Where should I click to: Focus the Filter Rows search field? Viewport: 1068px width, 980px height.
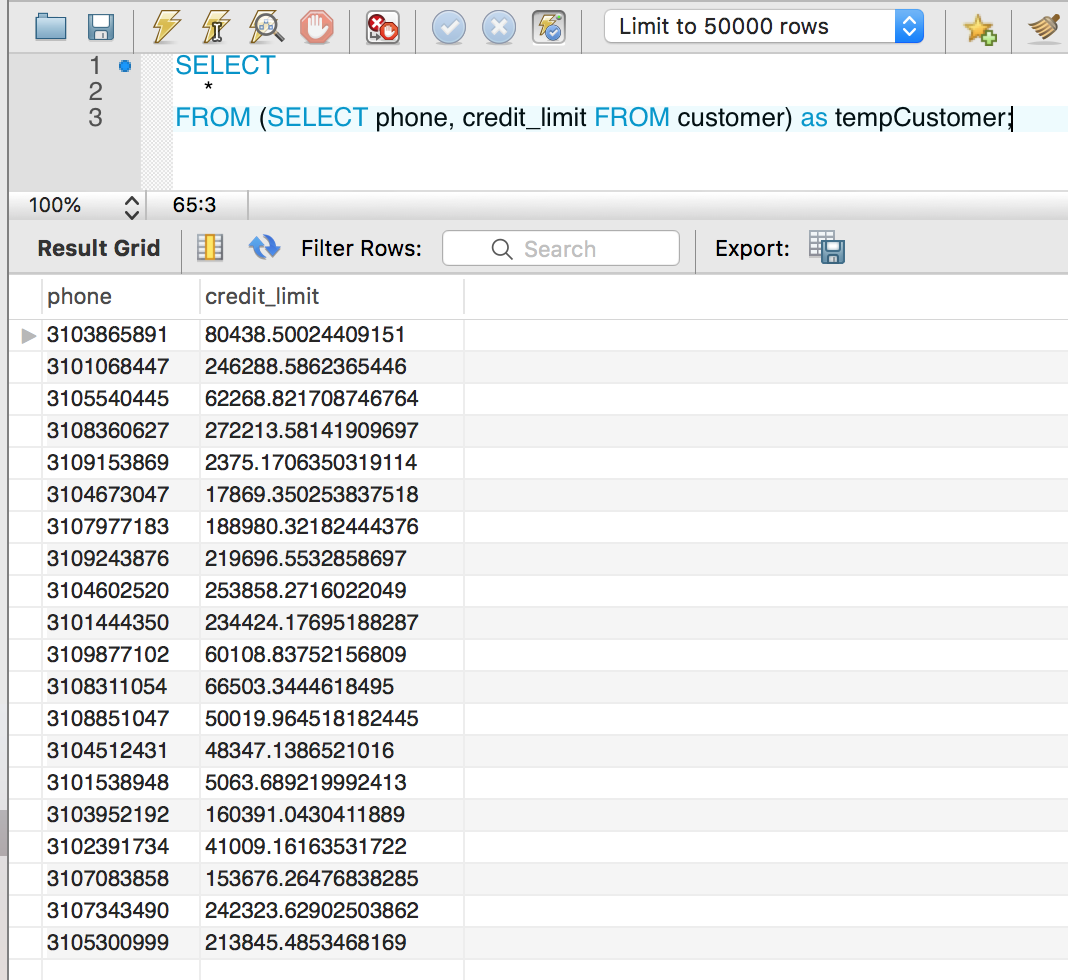point(561,249)
